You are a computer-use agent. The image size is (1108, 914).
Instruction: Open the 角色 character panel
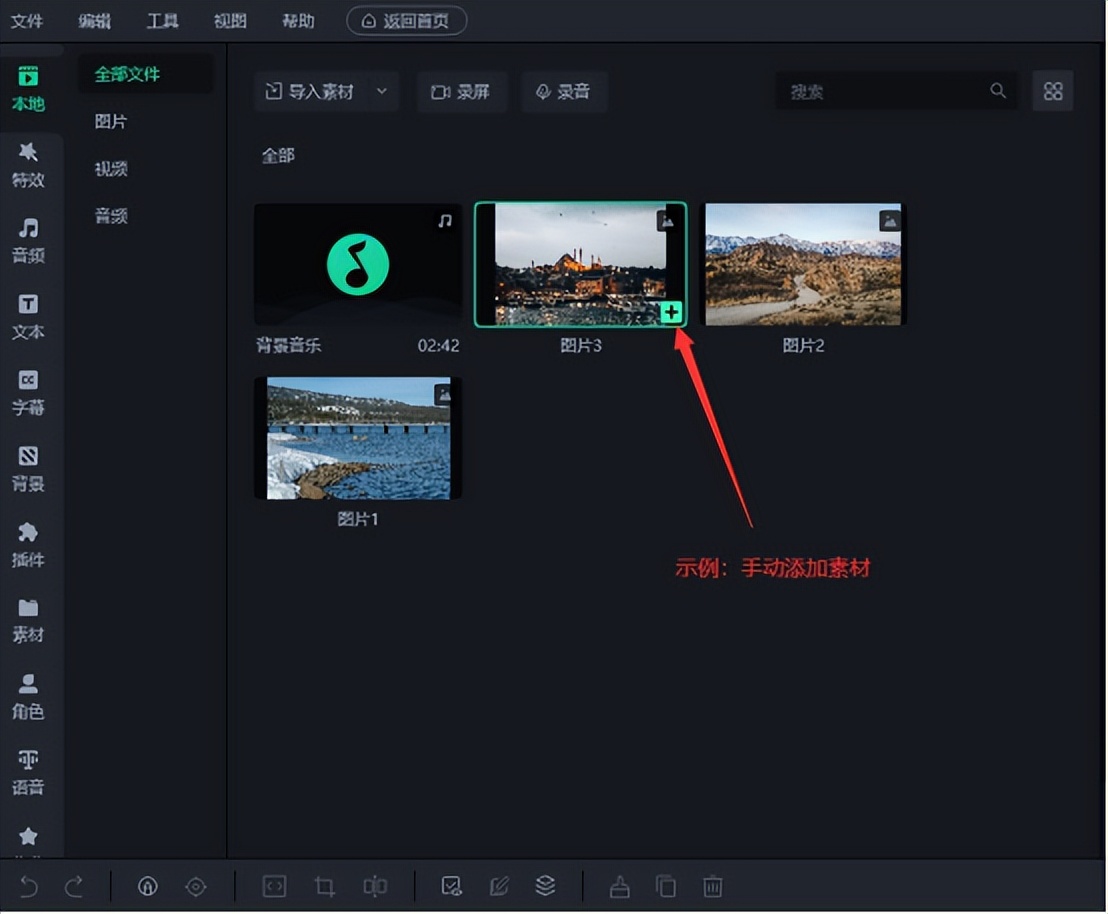pos(28,696)
